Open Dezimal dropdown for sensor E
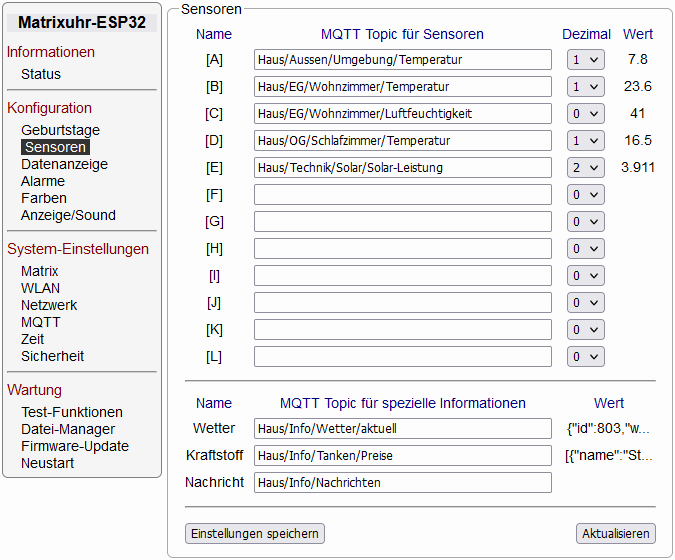Image resolution: width=675 pixels, height=560 pixels. point(586,168)
